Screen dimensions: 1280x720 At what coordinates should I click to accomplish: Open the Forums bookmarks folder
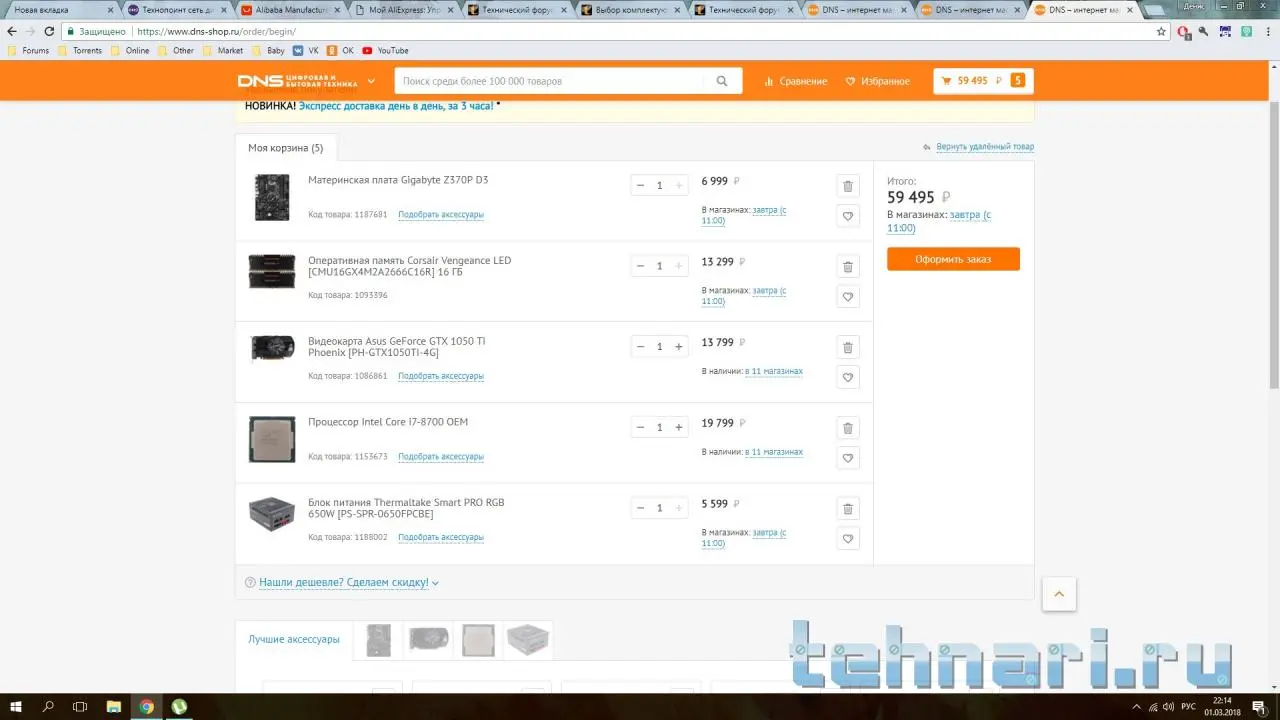point(28,50)
